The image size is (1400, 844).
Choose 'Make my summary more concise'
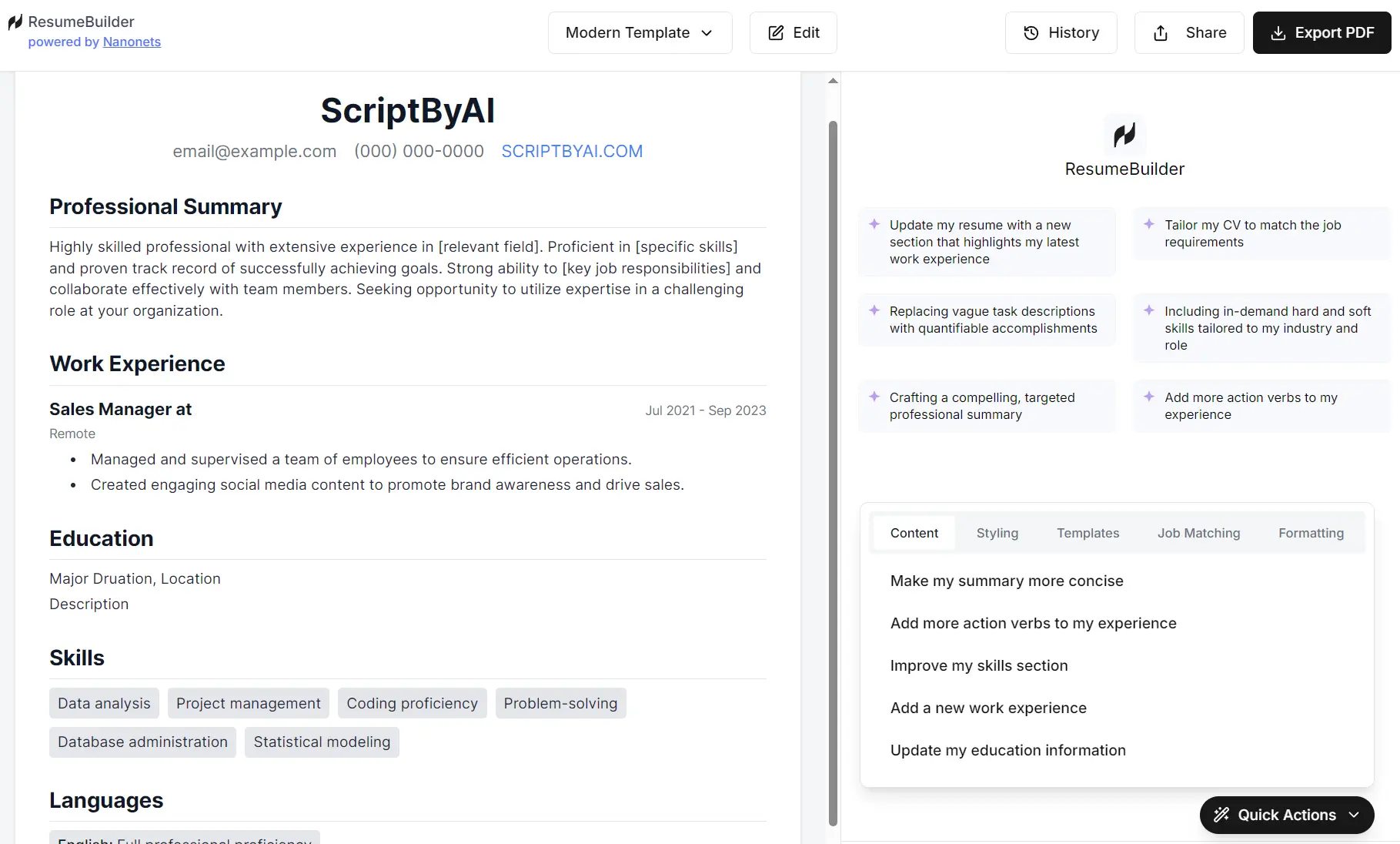tap(1006, 581)
